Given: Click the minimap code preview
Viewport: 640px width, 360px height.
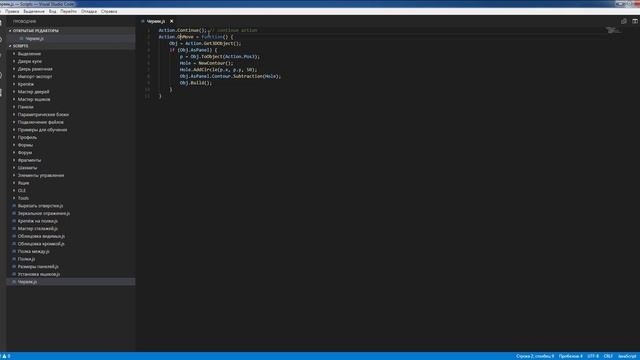Looking at the screenshot, I should tap(613, 30).
